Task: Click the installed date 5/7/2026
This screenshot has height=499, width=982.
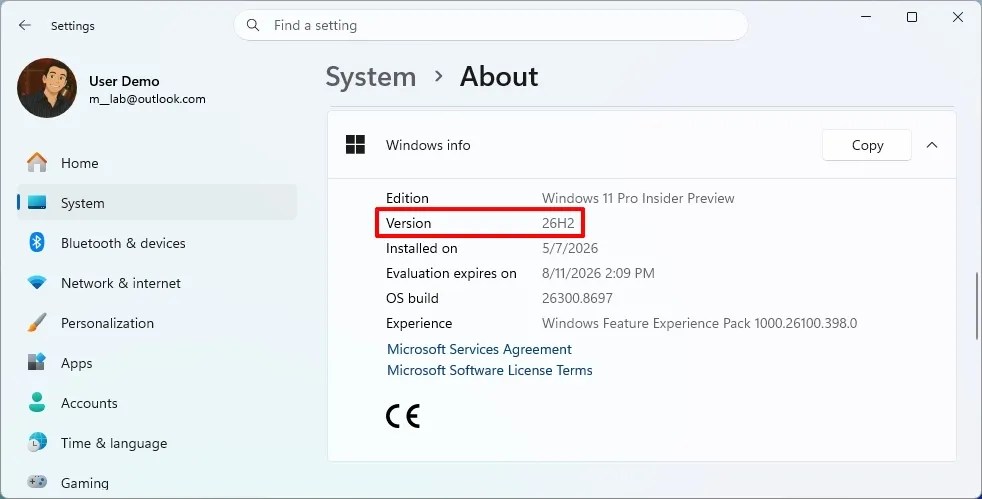Action: point(570,249)
